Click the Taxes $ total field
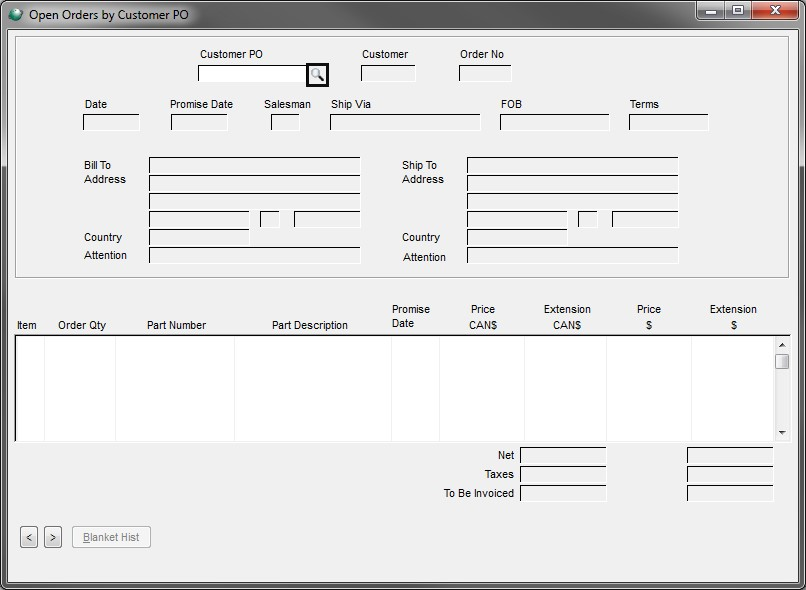 pyautogui.click(x=730, y=474)
